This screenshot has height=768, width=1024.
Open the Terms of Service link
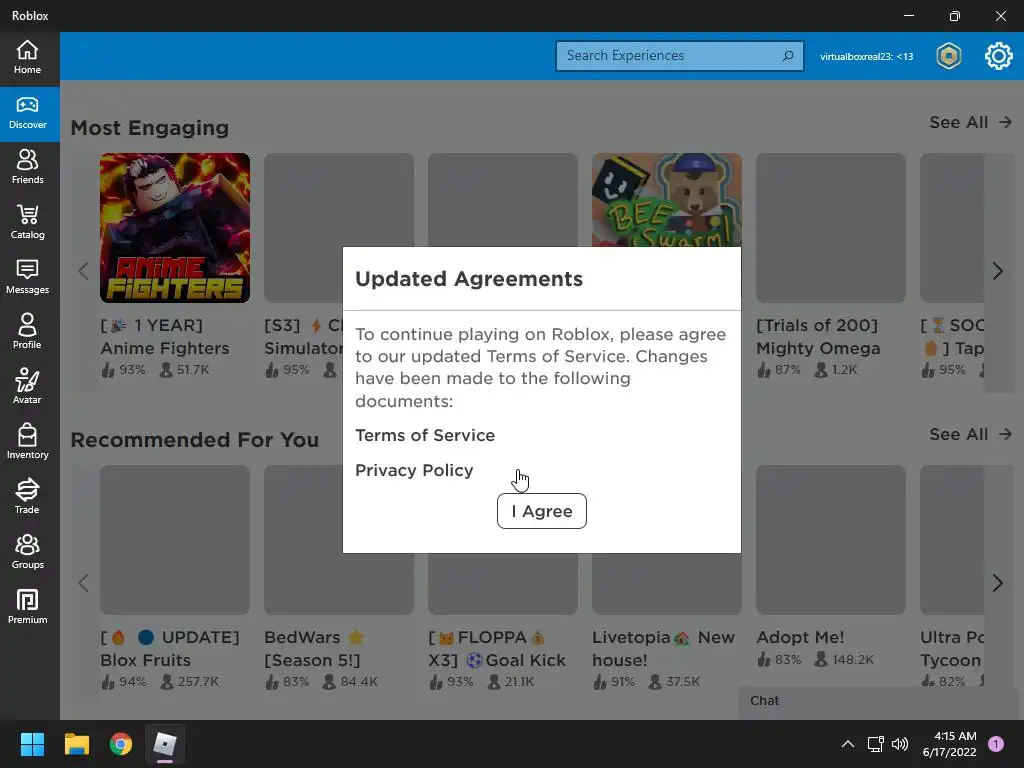point(425,436)
